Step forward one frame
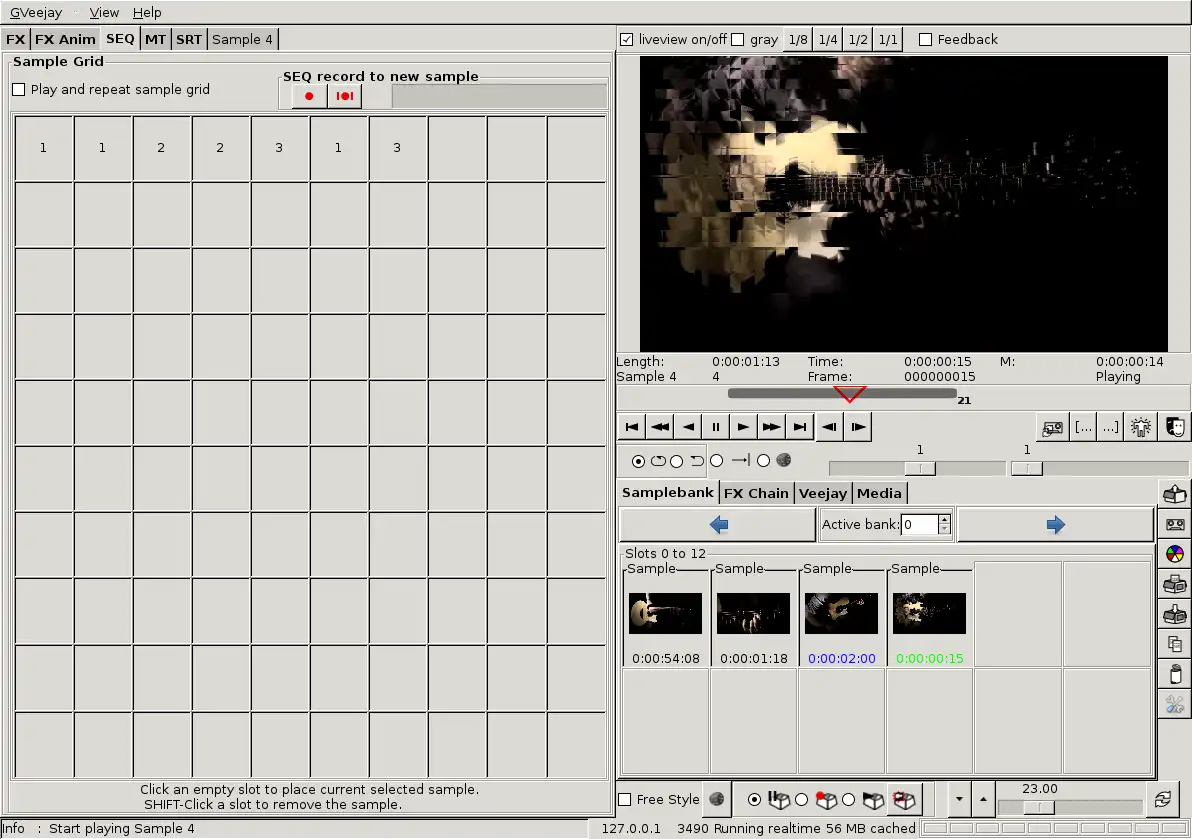The image size is (1192, 839). pyautogui.click(x=858, y=427)
